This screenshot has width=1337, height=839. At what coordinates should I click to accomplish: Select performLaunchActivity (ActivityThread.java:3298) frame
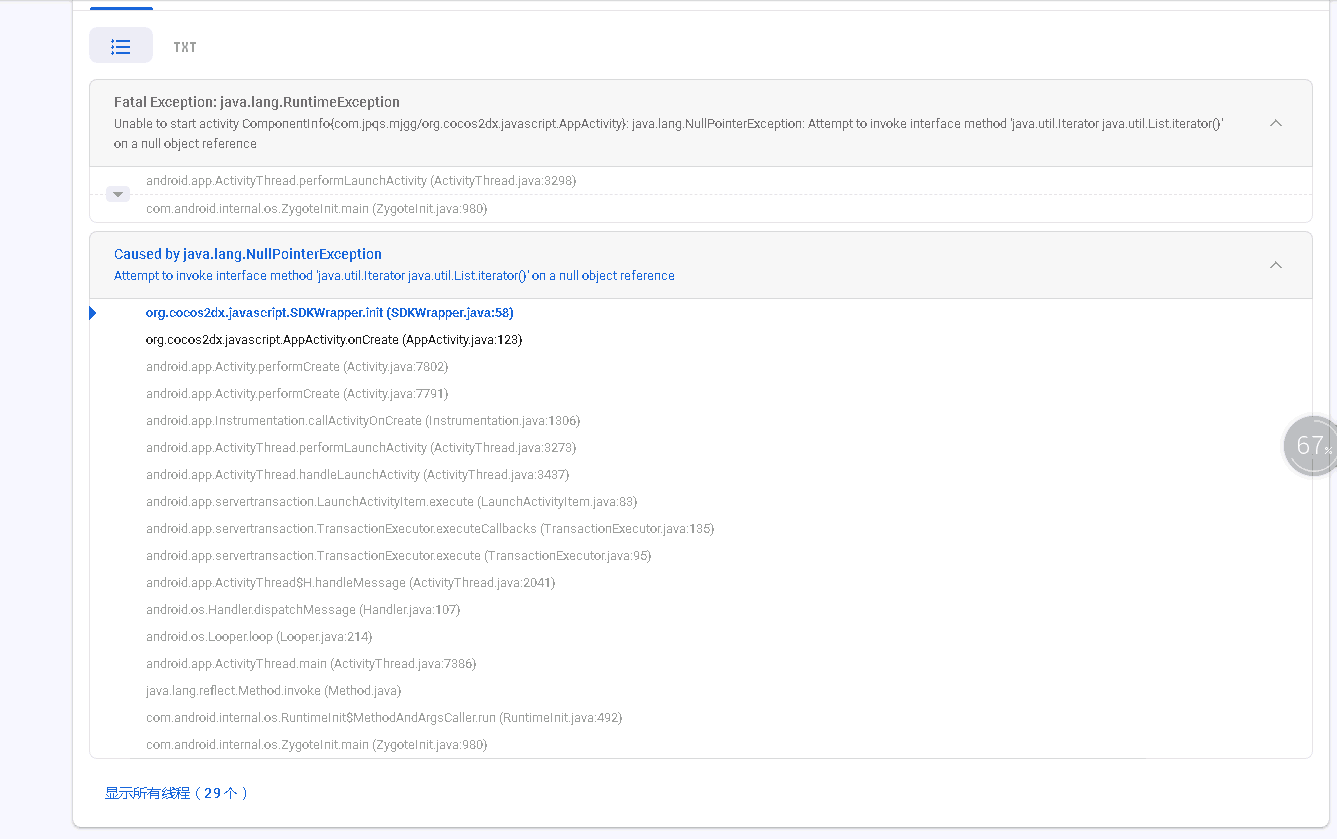click(361, 181)
